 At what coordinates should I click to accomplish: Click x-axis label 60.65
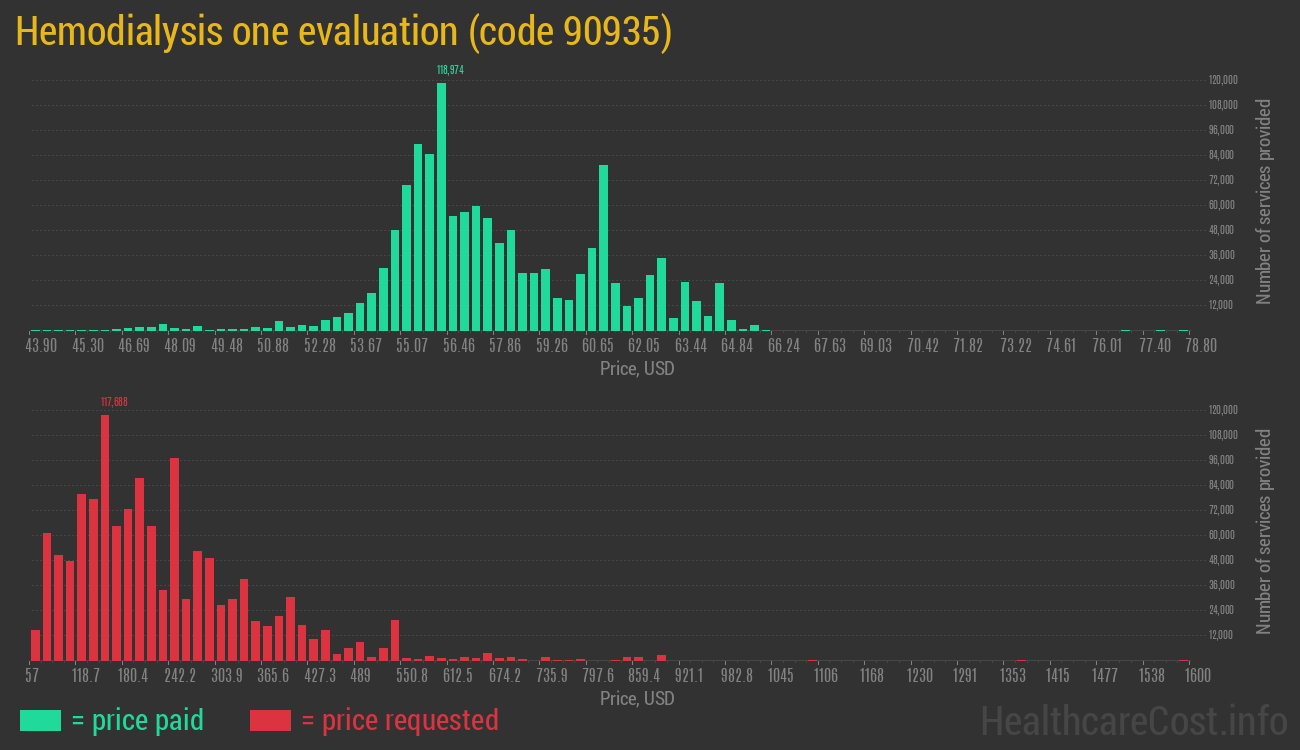pyautogui.click(x=598, y=346)
